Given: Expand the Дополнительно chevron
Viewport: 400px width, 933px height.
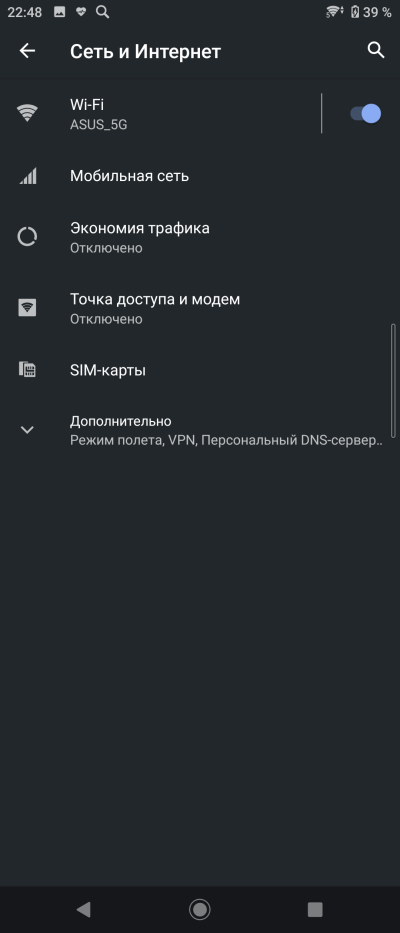Looking at the screenshot, I should [x=27, y=430].
